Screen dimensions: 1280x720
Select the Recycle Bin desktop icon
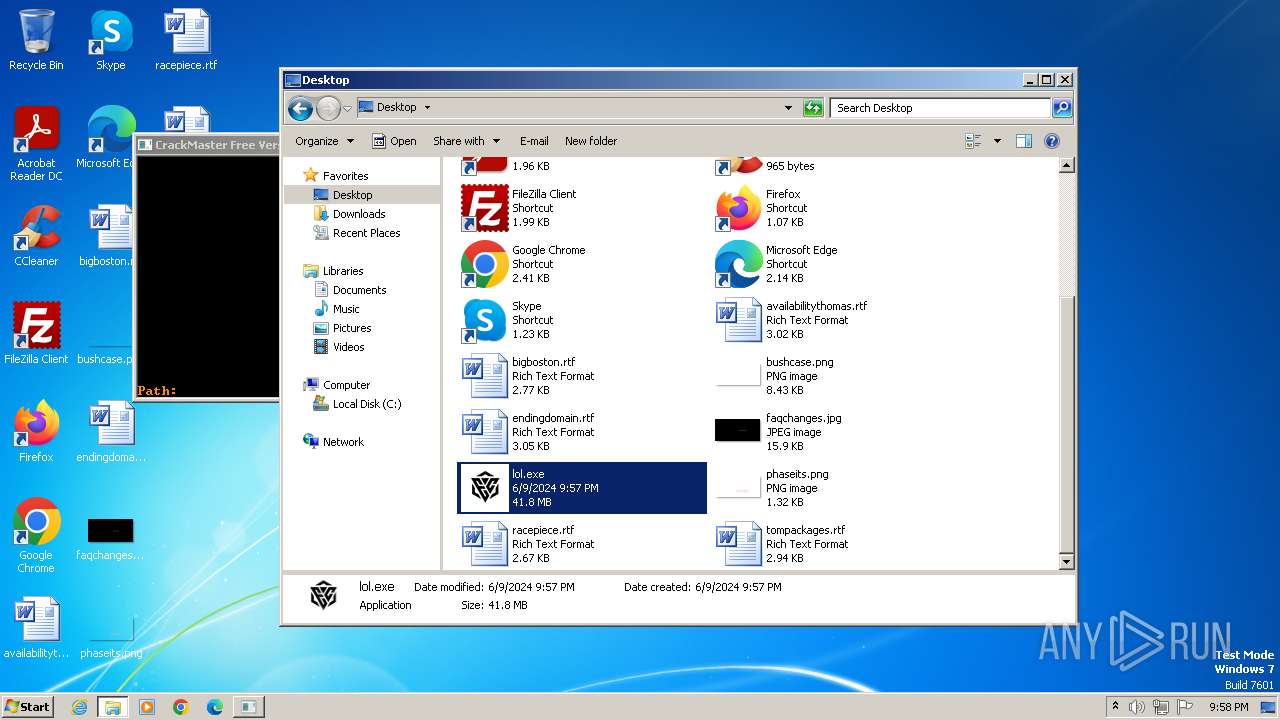pos(36,40)
